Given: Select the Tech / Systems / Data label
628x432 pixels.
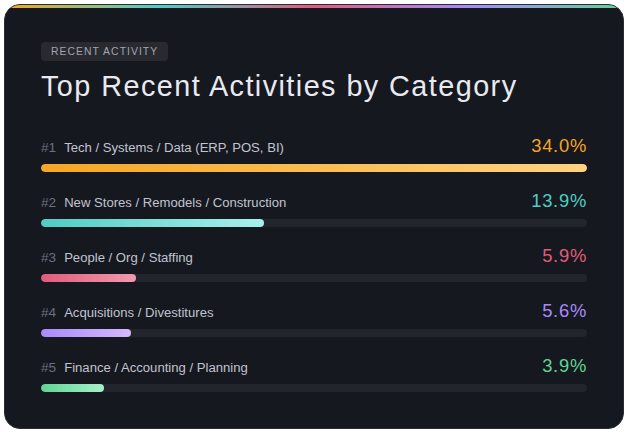Looking at the screenshot, I should (174, 148).
